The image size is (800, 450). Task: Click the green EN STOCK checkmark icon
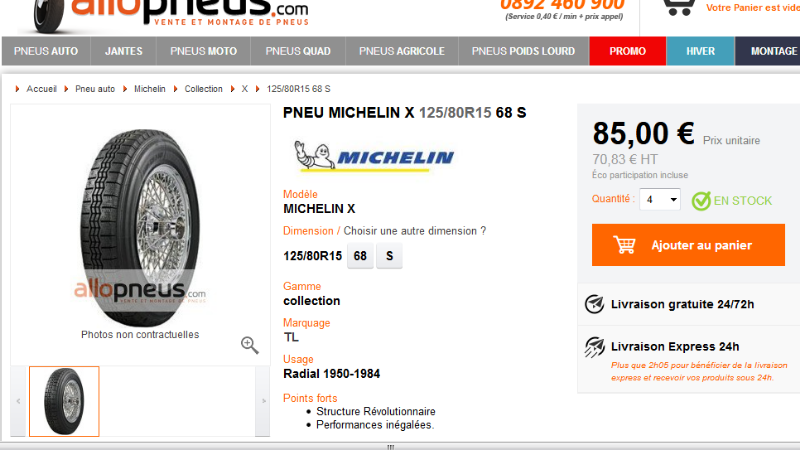[701, 201]
